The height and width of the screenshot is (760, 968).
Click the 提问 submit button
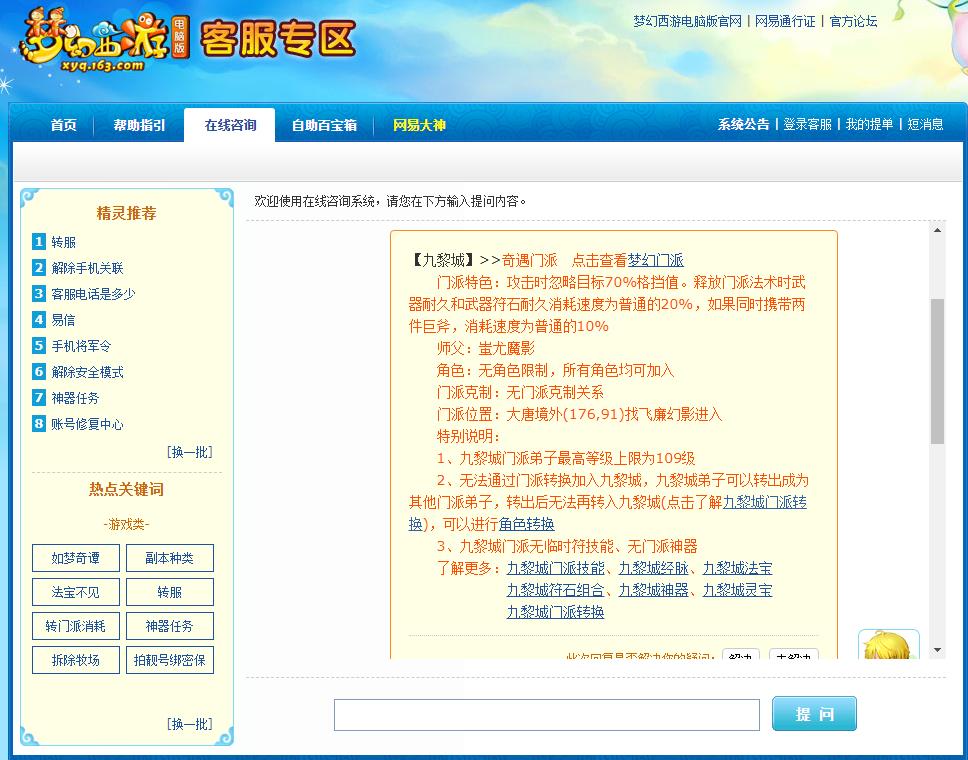pos(814,713)
